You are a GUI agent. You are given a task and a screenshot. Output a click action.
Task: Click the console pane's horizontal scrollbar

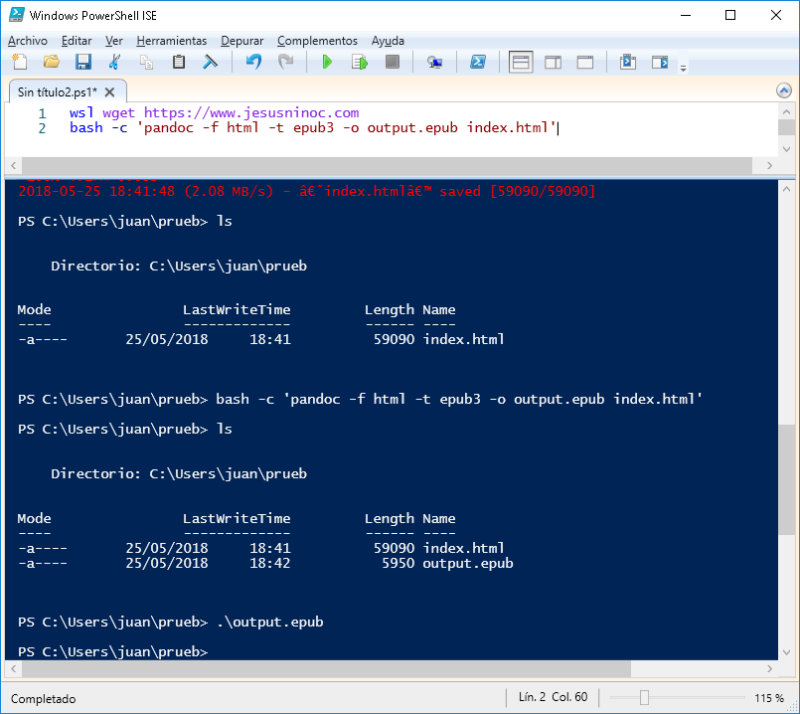click(x=300, y=668)
